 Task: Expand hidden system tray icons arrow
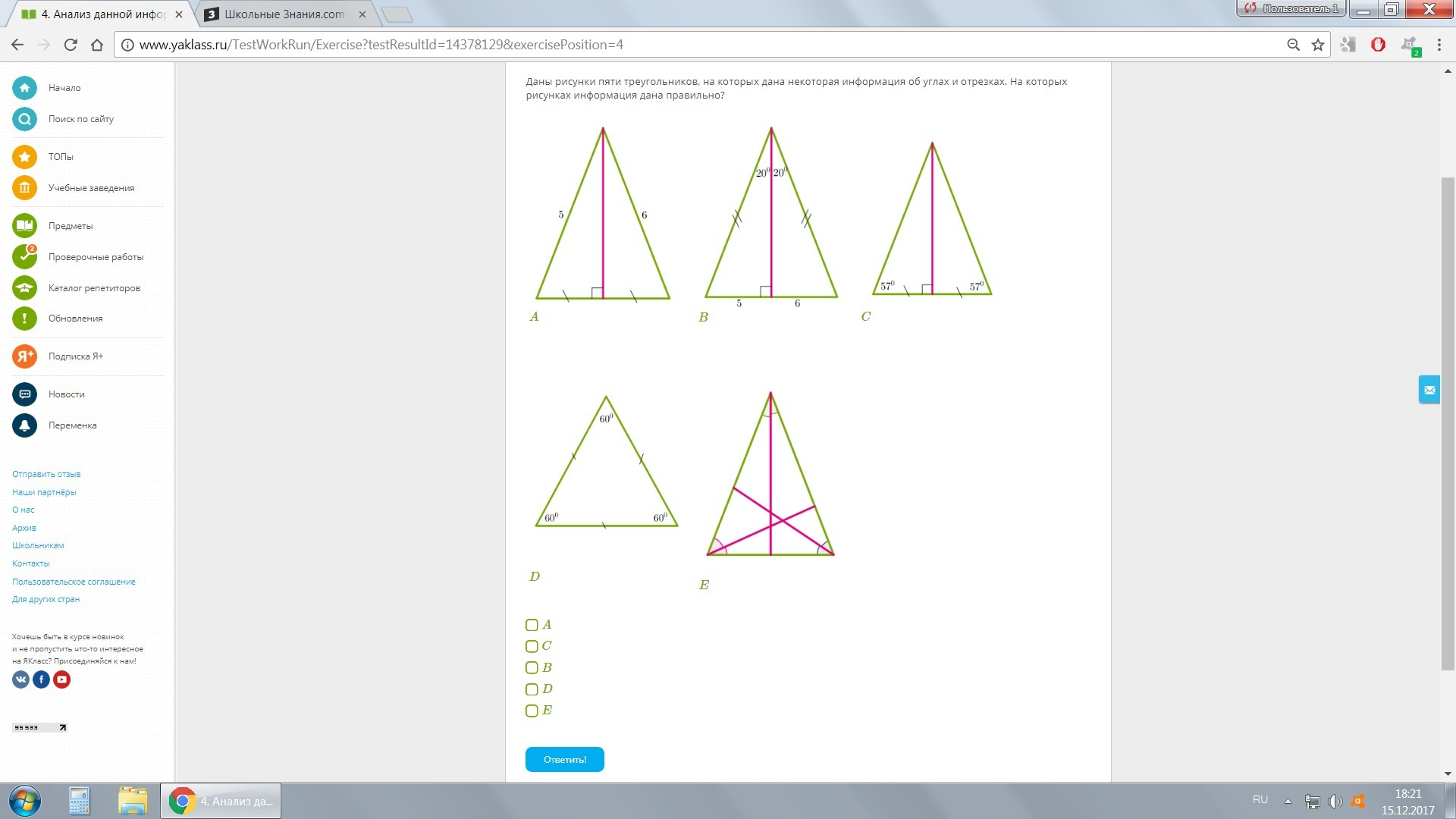1288,801
